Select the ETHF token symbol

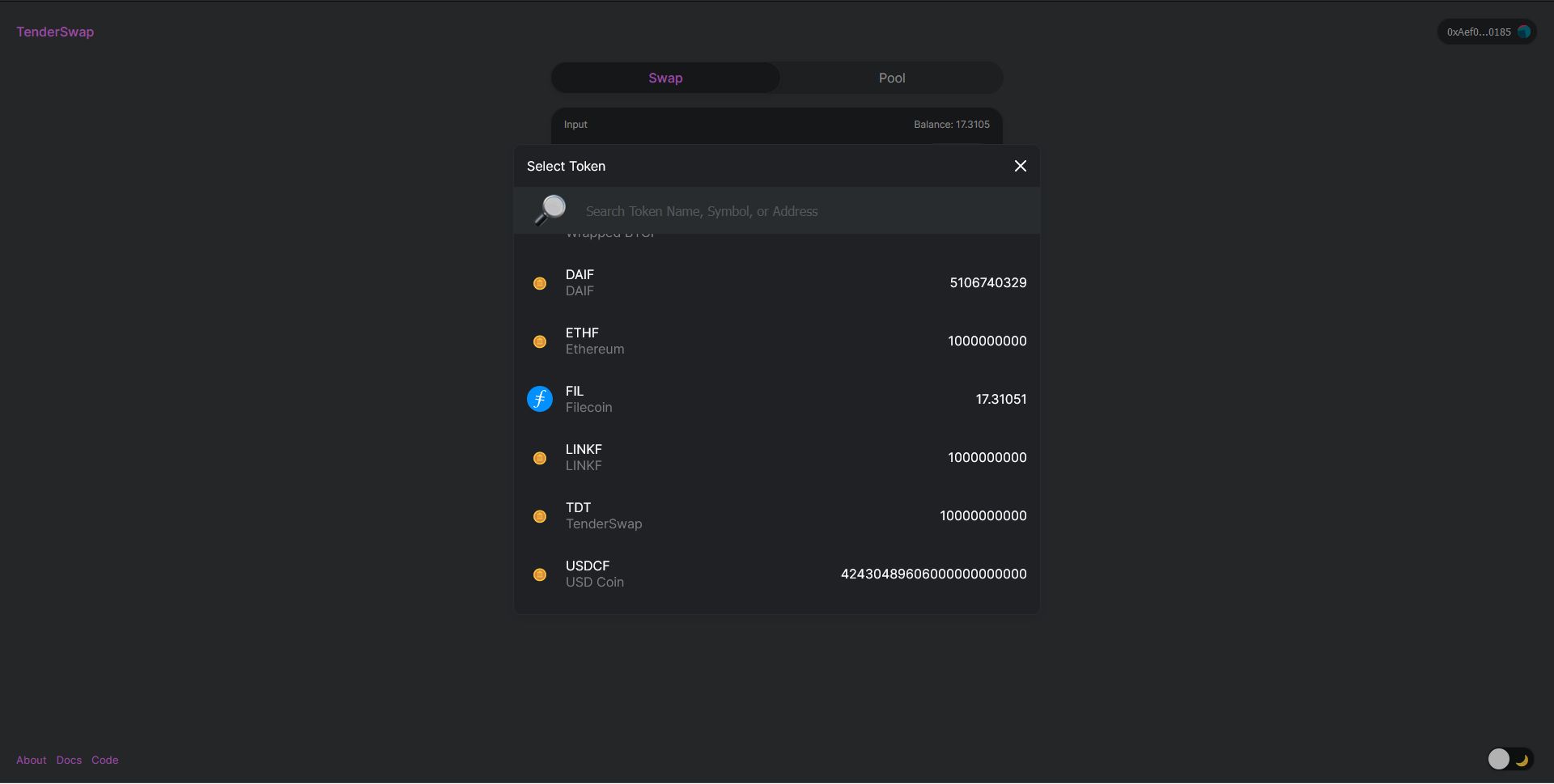pos(582,333)
